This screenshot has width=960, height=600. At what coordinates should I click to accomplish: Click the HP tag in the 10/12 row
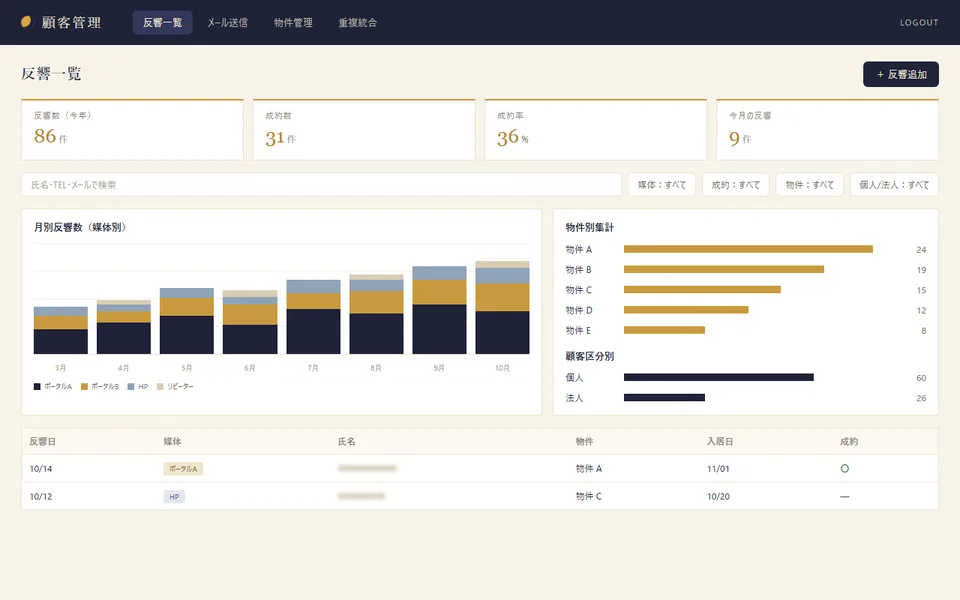[174, 497]
